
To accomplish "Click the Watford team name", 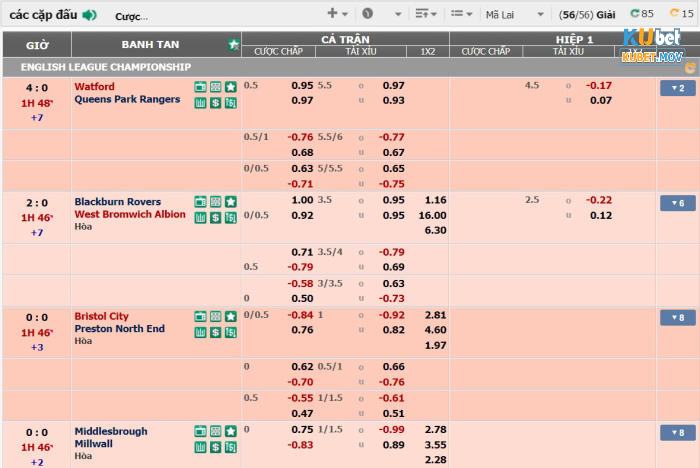I will 94,87.
